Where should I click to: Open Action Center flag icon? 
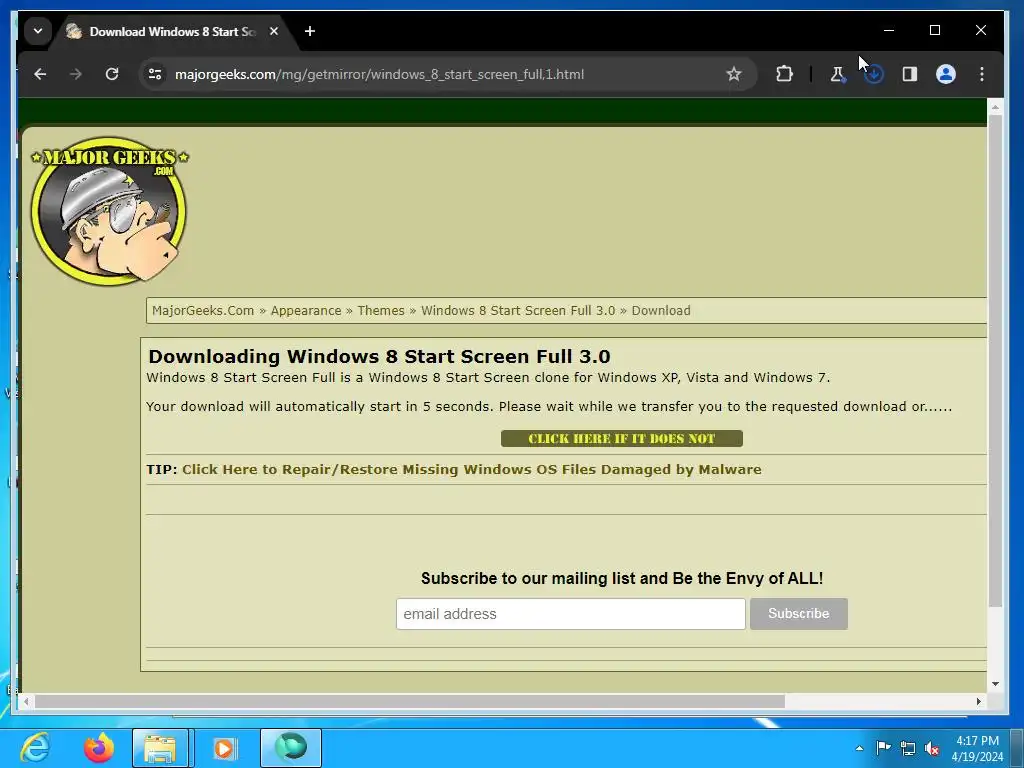[883, 748]
